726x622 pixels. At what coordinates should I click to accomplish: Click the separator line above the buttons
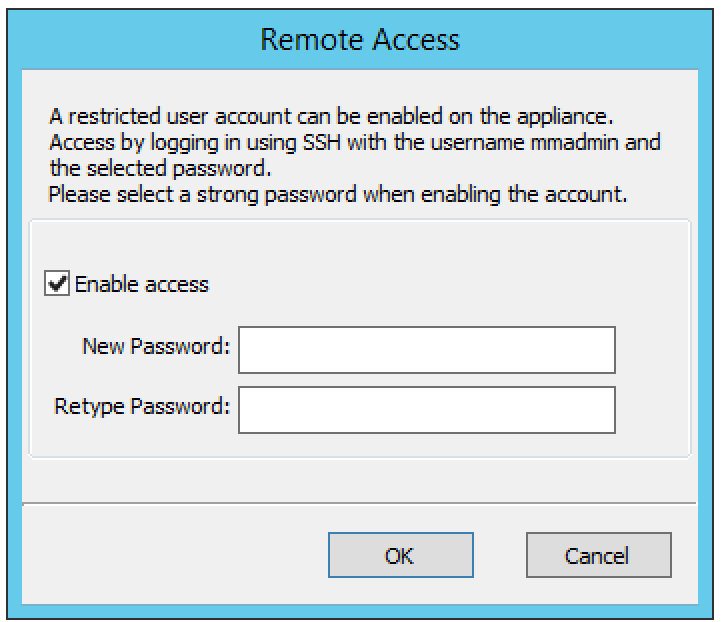(360, 502)
